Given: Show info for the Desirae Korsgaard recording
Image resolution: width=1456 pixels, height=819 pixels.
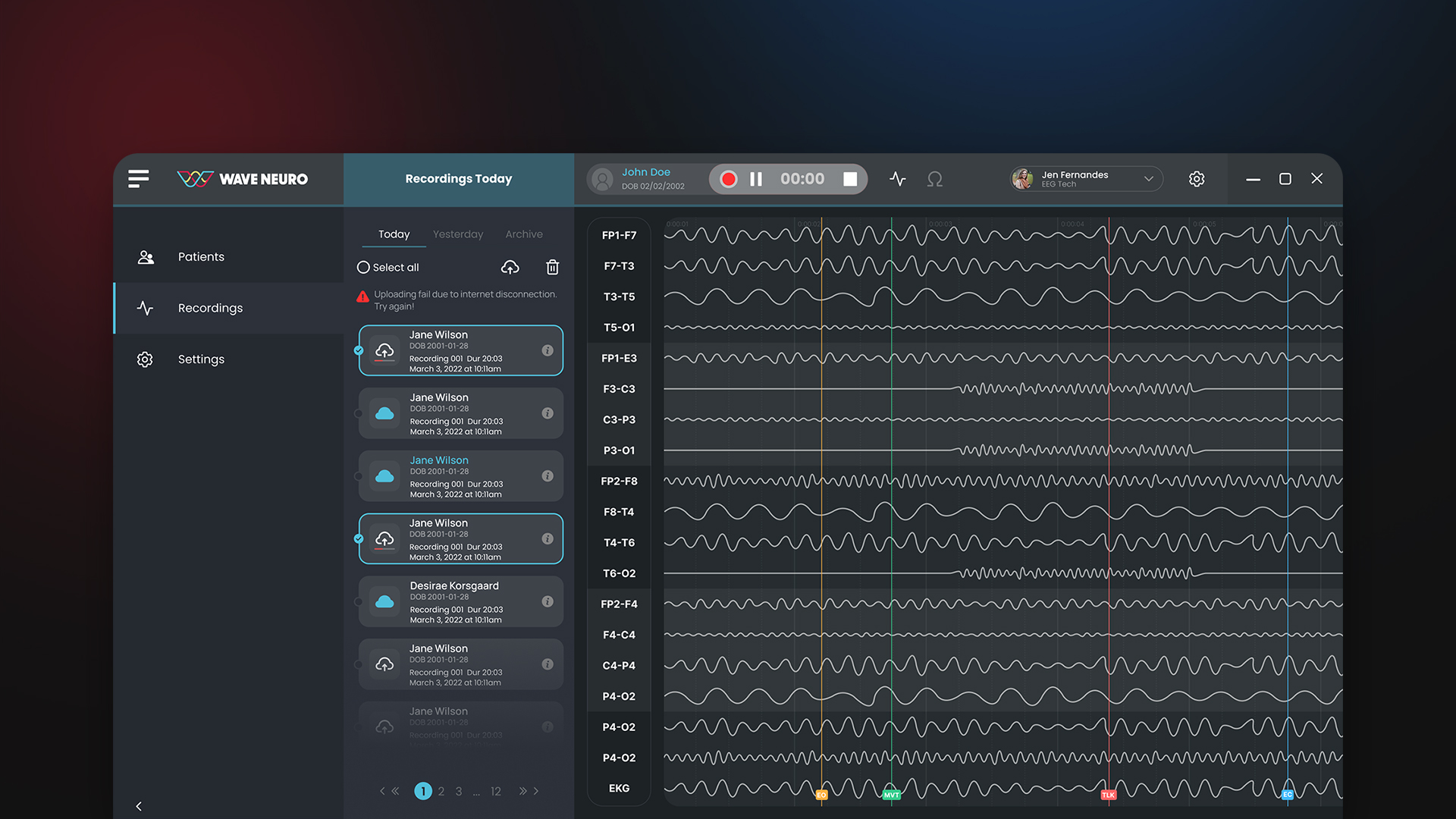Looking at the screenshot, I should [x=548, y=601].
